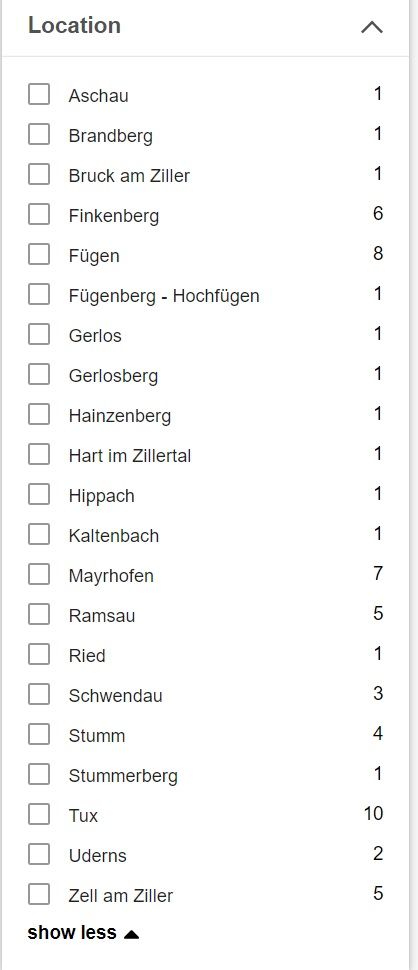Screen dimensions: 418x970
Task: Check the Stumm filter box
Action: (x=39, y=734)
